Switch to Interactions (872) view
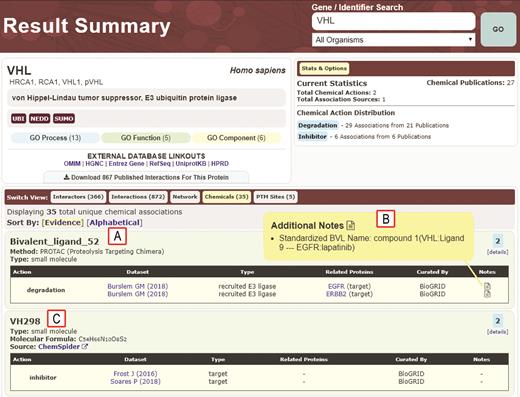 pos(138,197)
